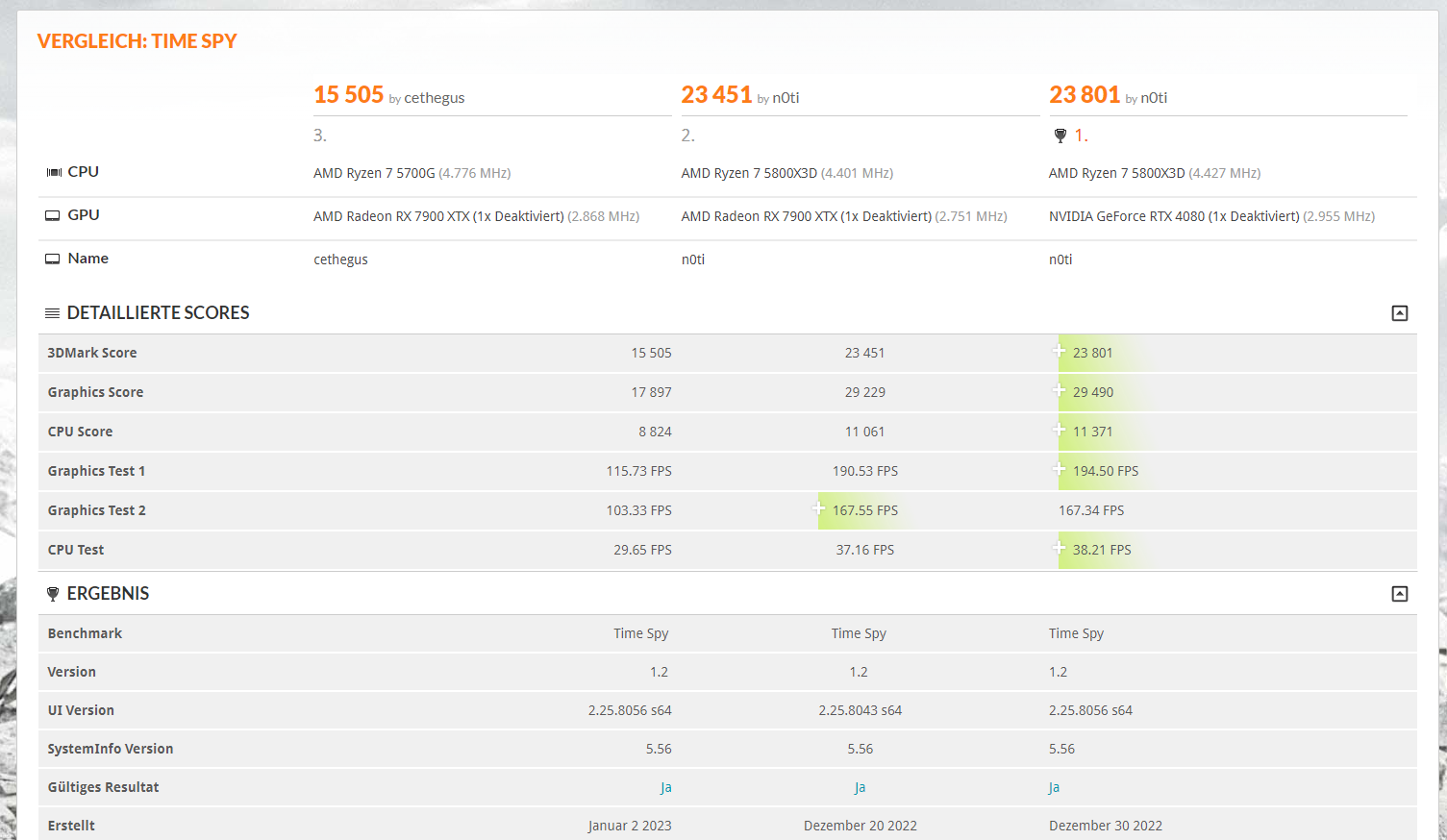Click the CPU chip icon
Viewport: 1447px width, 840px height.
[54, 172]
